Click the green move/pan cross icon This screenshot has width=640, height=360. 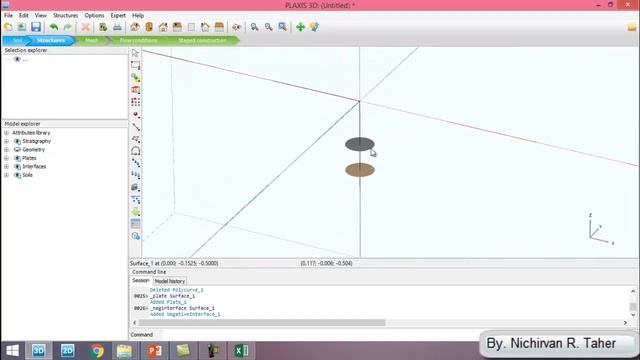300,27
